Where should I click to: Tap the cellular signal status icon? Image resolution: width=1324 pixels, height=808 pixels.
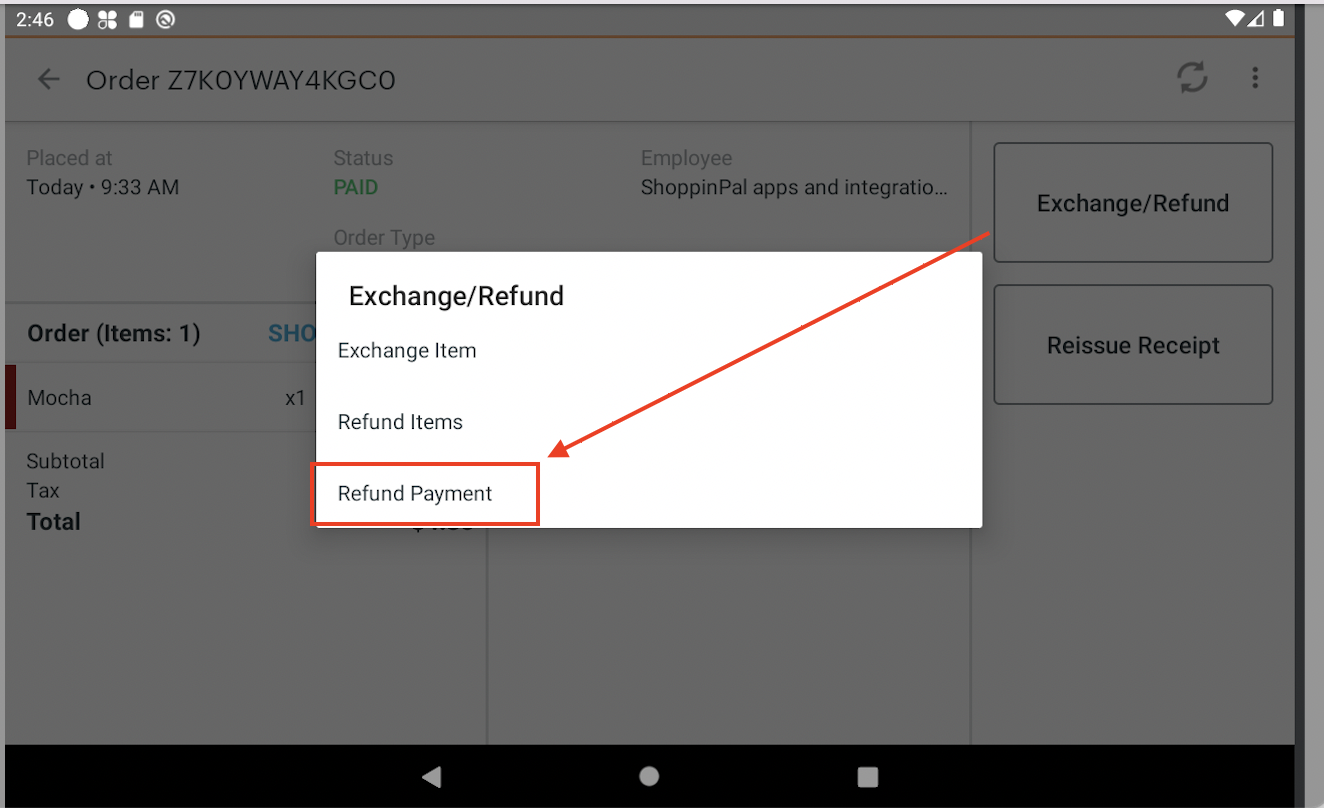pos(1258,19)
